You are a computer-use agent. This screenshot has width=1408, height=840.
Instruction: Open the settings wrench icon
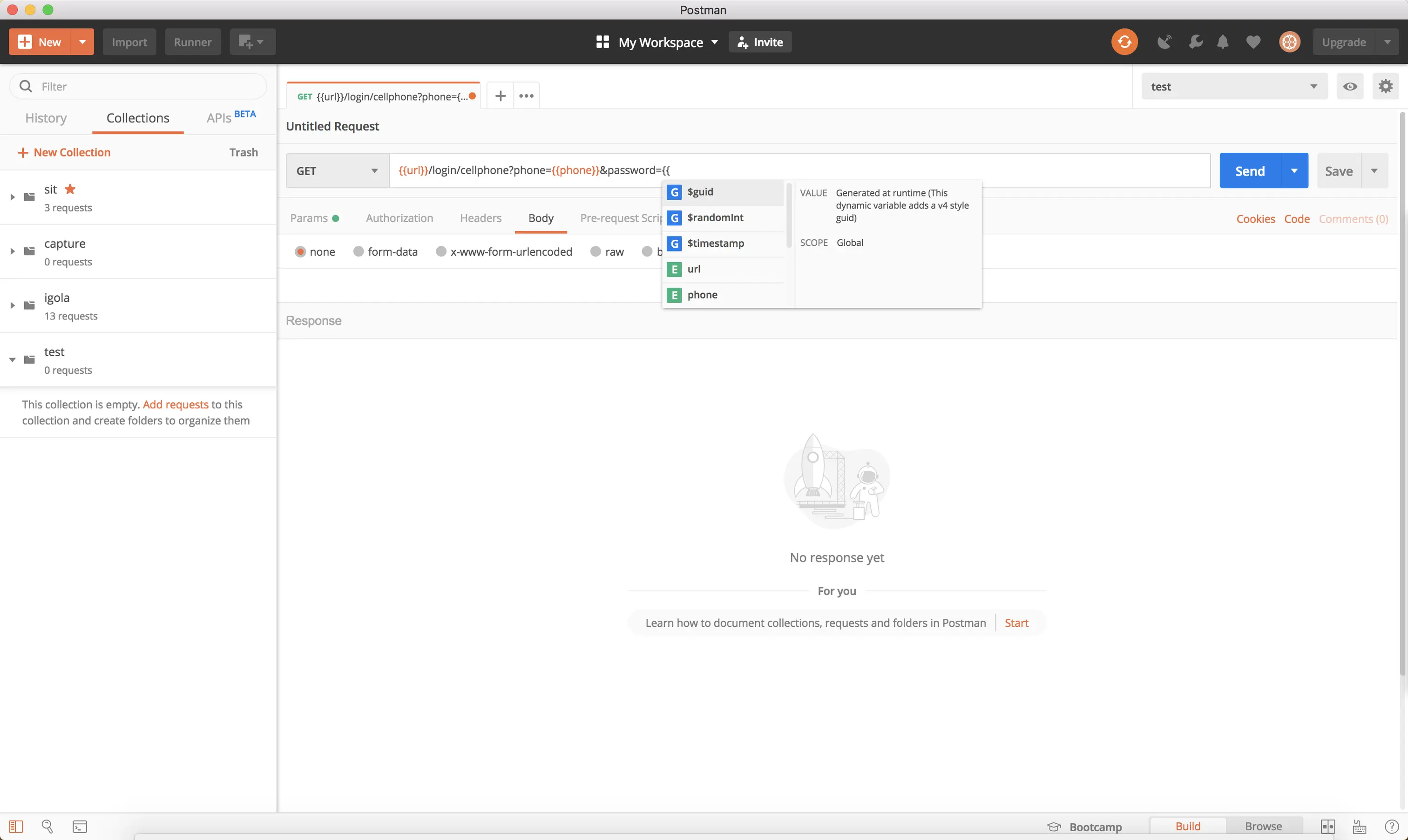pos(1195,42)
